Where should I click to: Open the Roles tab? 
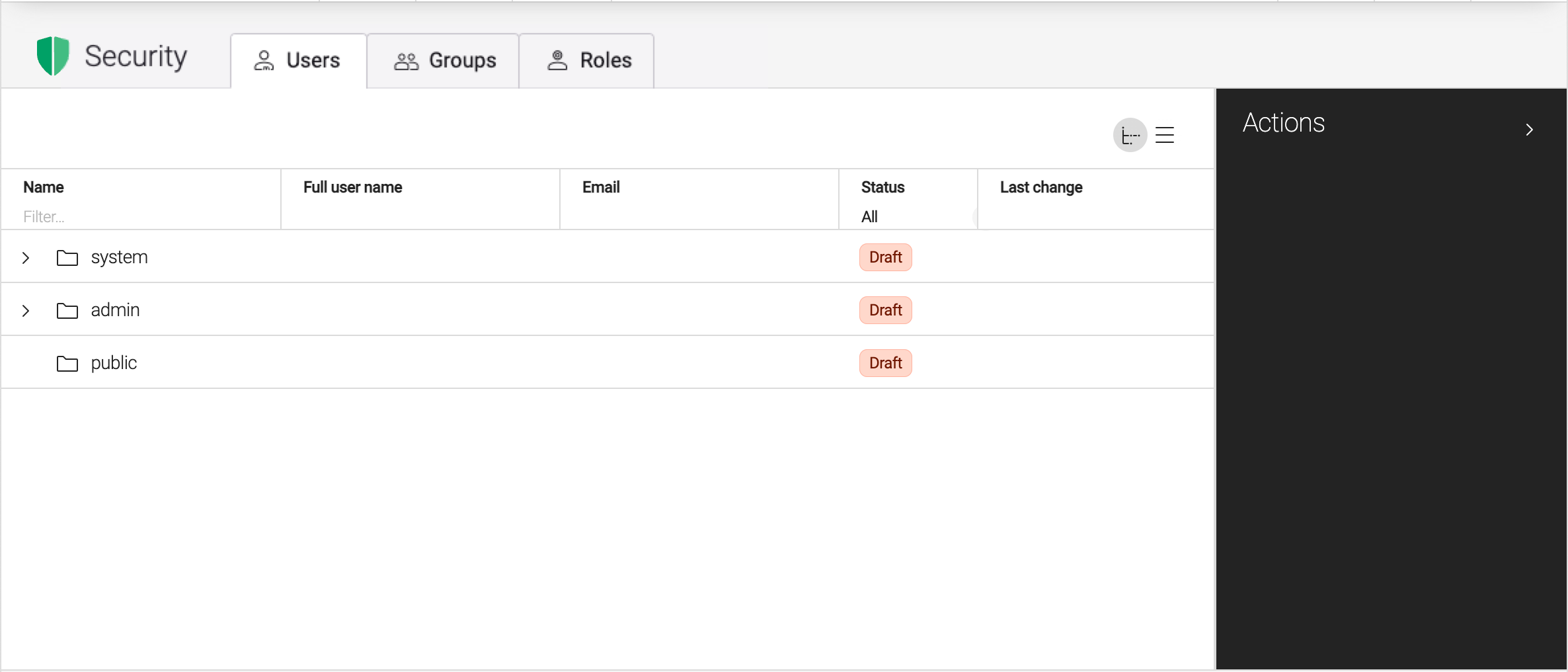coord(588,61)
